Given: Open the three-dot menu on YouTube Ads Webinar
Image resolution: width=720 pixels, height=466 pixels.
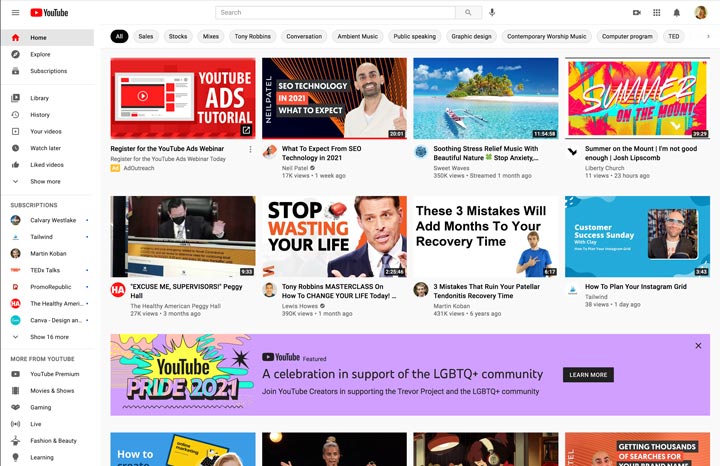Looking at the screenshot, I should click(x=250, y=149).
